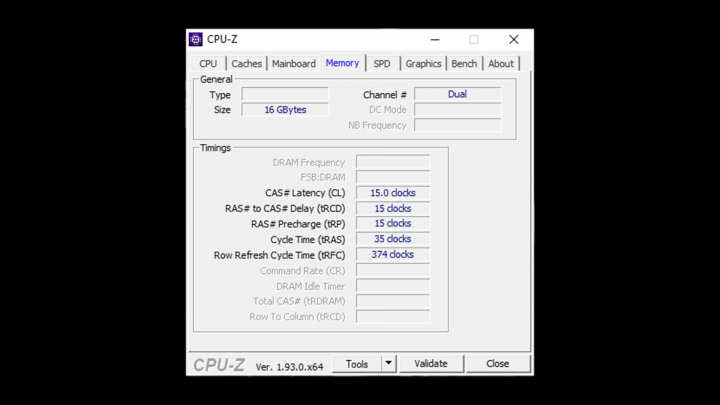Click the empty memory Type field
Viewport: 720px width, 405px height.
tap(285, 95)
